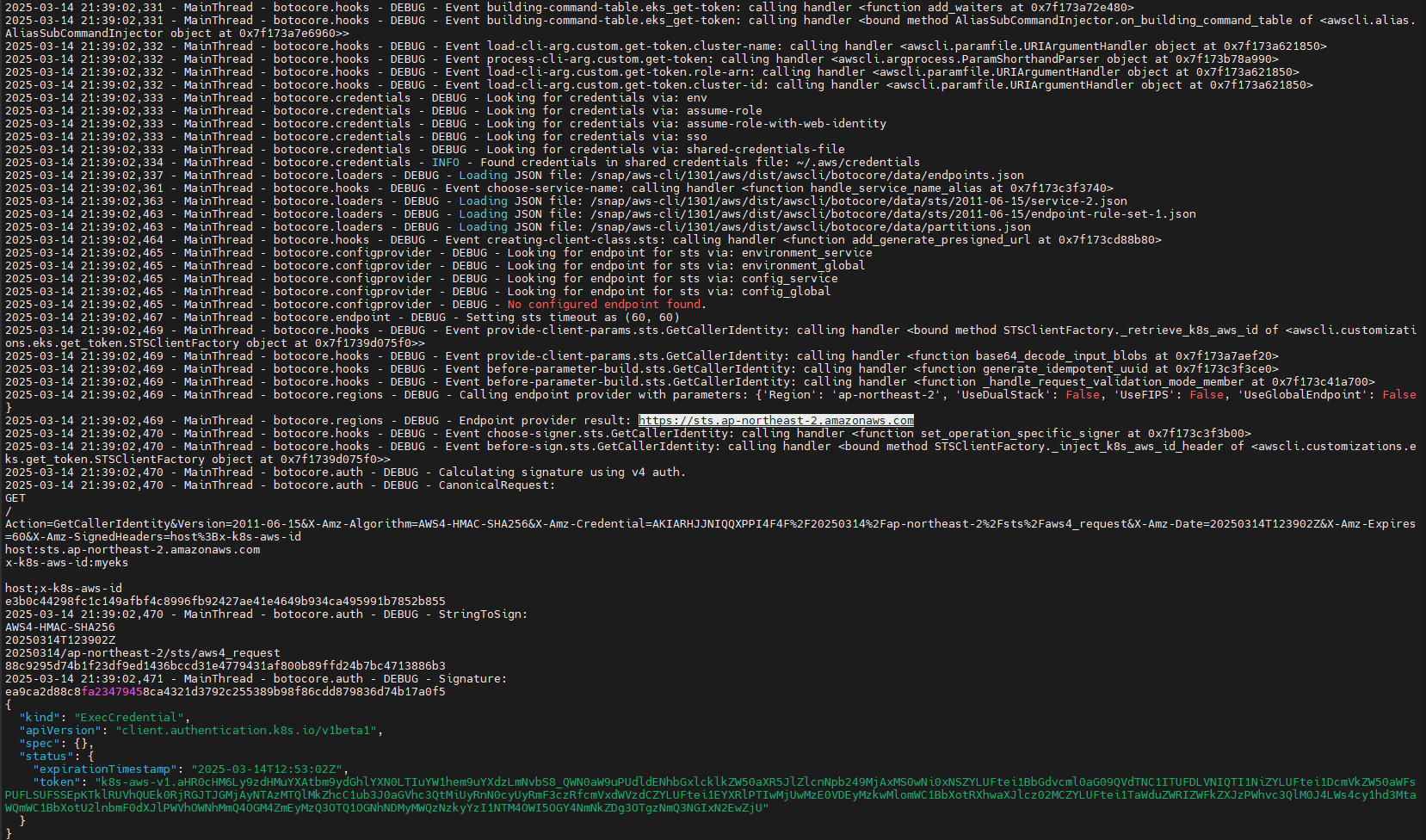Click the "2025-03-14T12:53:02Z" timestamp value
Screen dimensions: 1426x840
(267, 769)
